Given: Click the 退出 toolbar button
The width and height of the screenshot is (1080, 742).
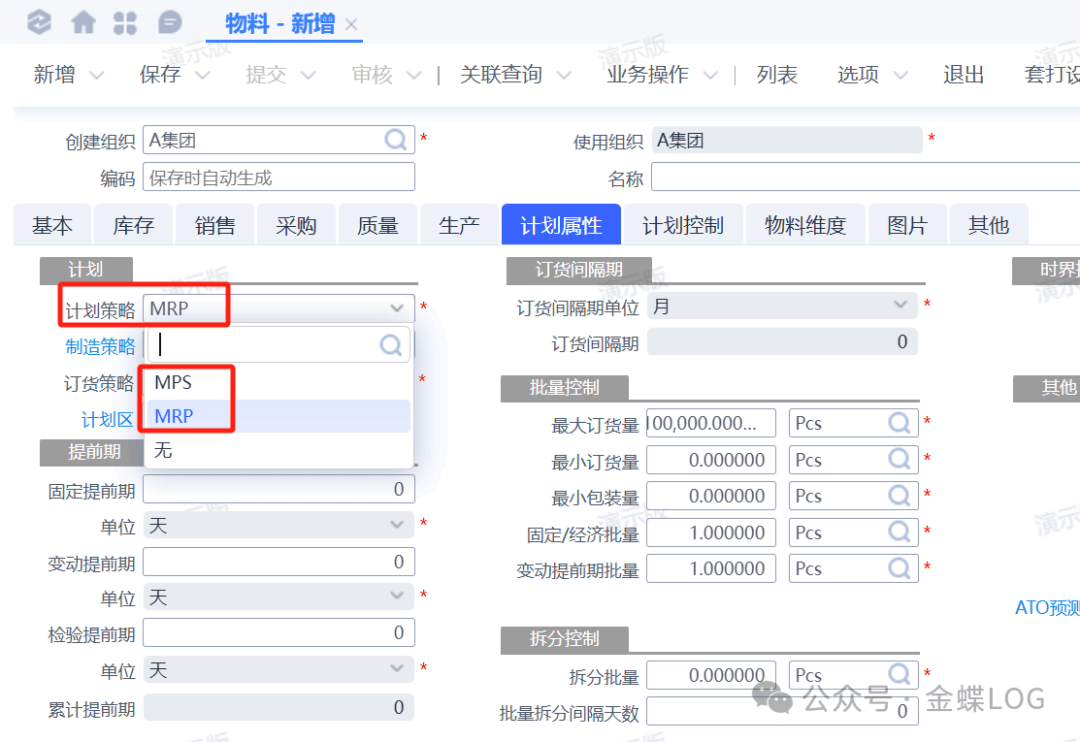Looking at the screenshot, I should [963, 75].
